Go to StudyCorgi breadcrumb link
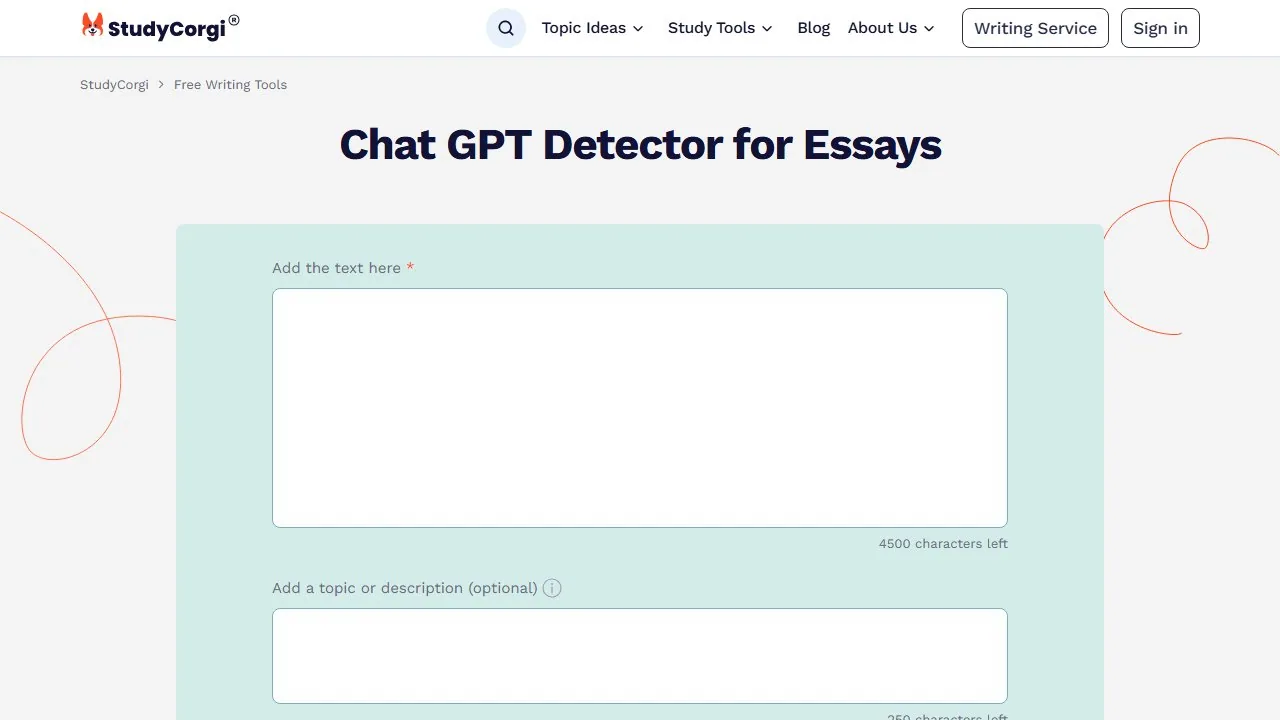1280x720 pixels. pyautogui.click(x=114, y=85)
